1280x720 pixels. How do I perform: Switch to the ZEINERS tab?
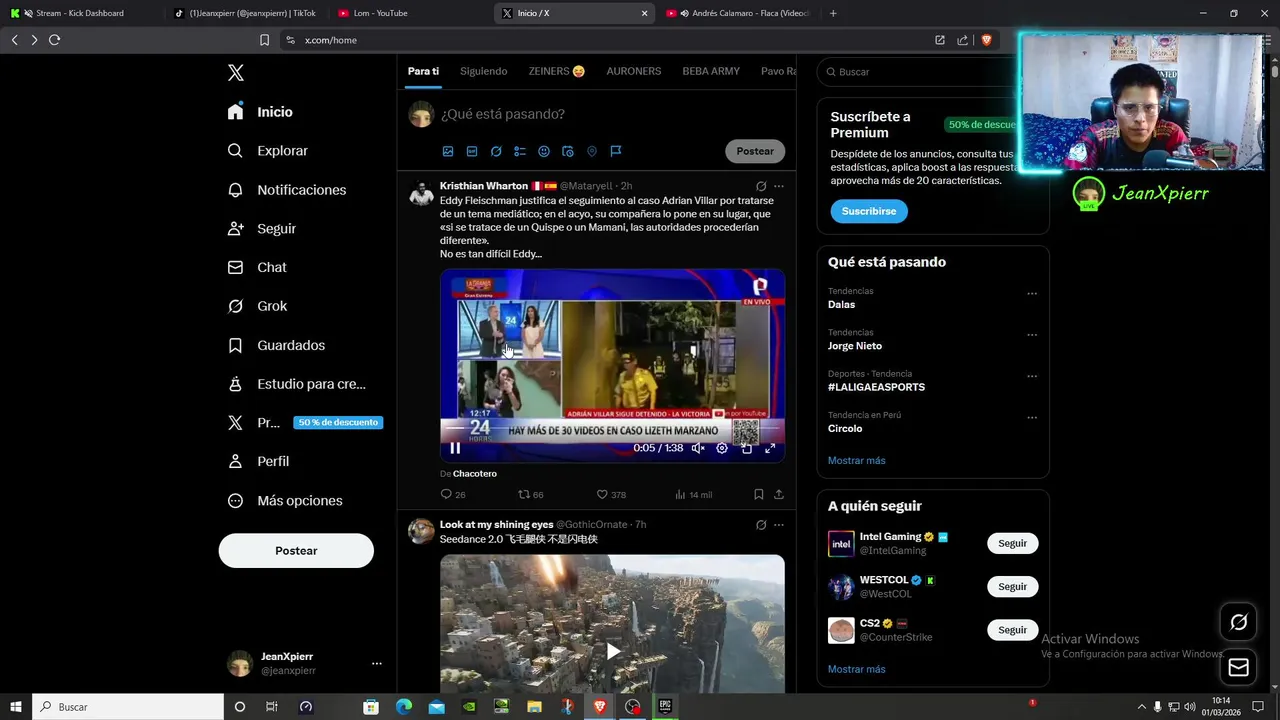(557, 72)
